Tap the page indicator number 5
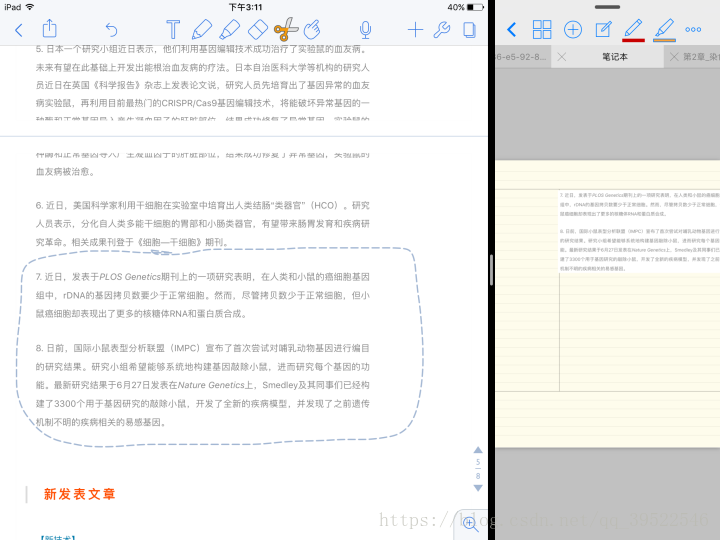 click(x=478, y=462)
